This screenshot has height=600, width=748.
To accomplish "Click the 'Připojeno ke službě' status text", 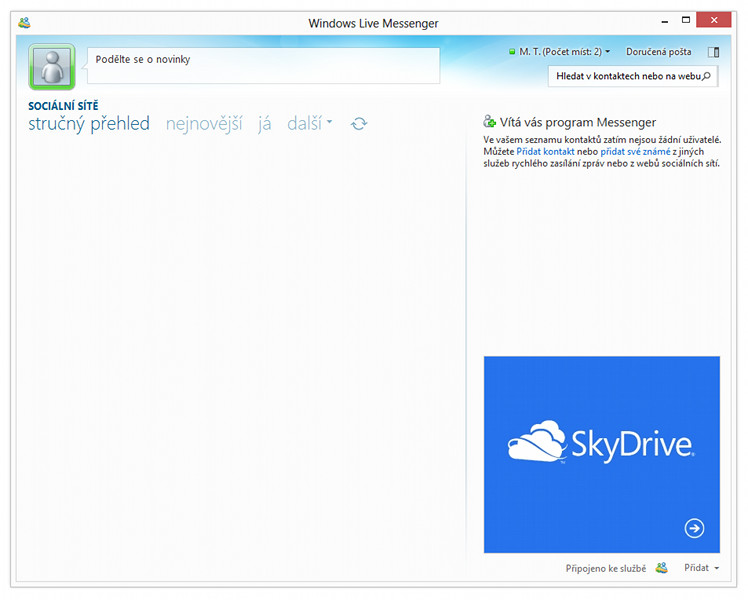I will [x=605, y=568].
